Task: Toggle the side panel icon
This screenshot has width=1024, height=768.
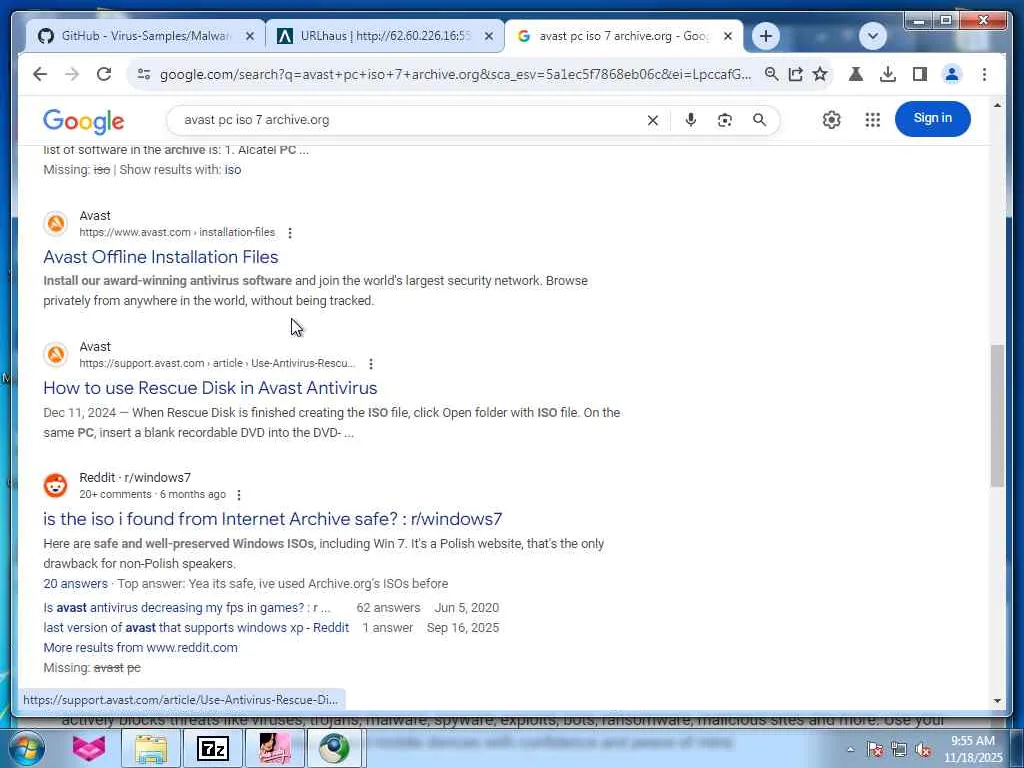Action: [x=920, y=74]
